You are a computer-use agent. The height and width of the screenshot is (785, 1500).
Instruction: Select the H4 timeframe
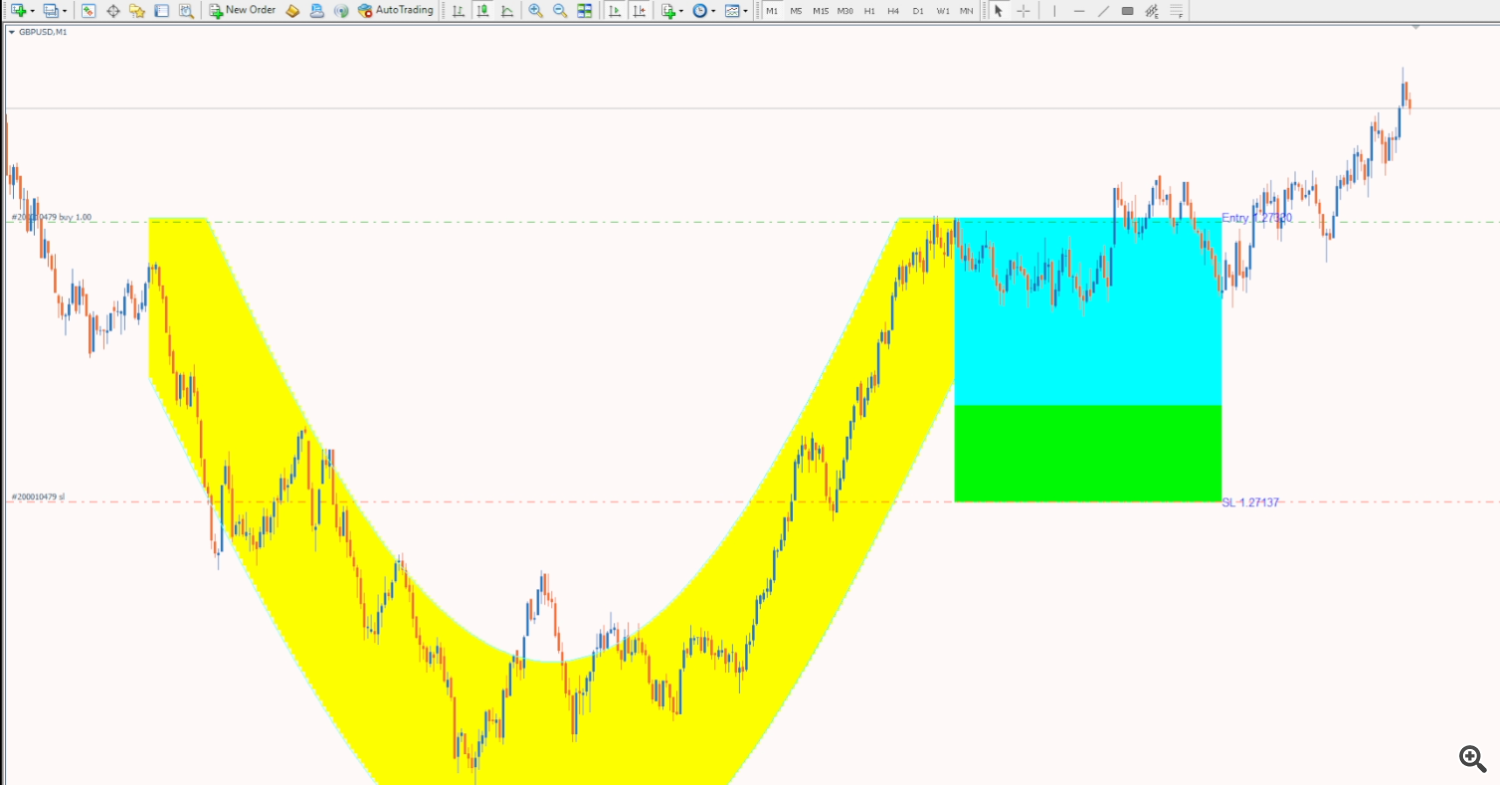click(x=893, y=10)
